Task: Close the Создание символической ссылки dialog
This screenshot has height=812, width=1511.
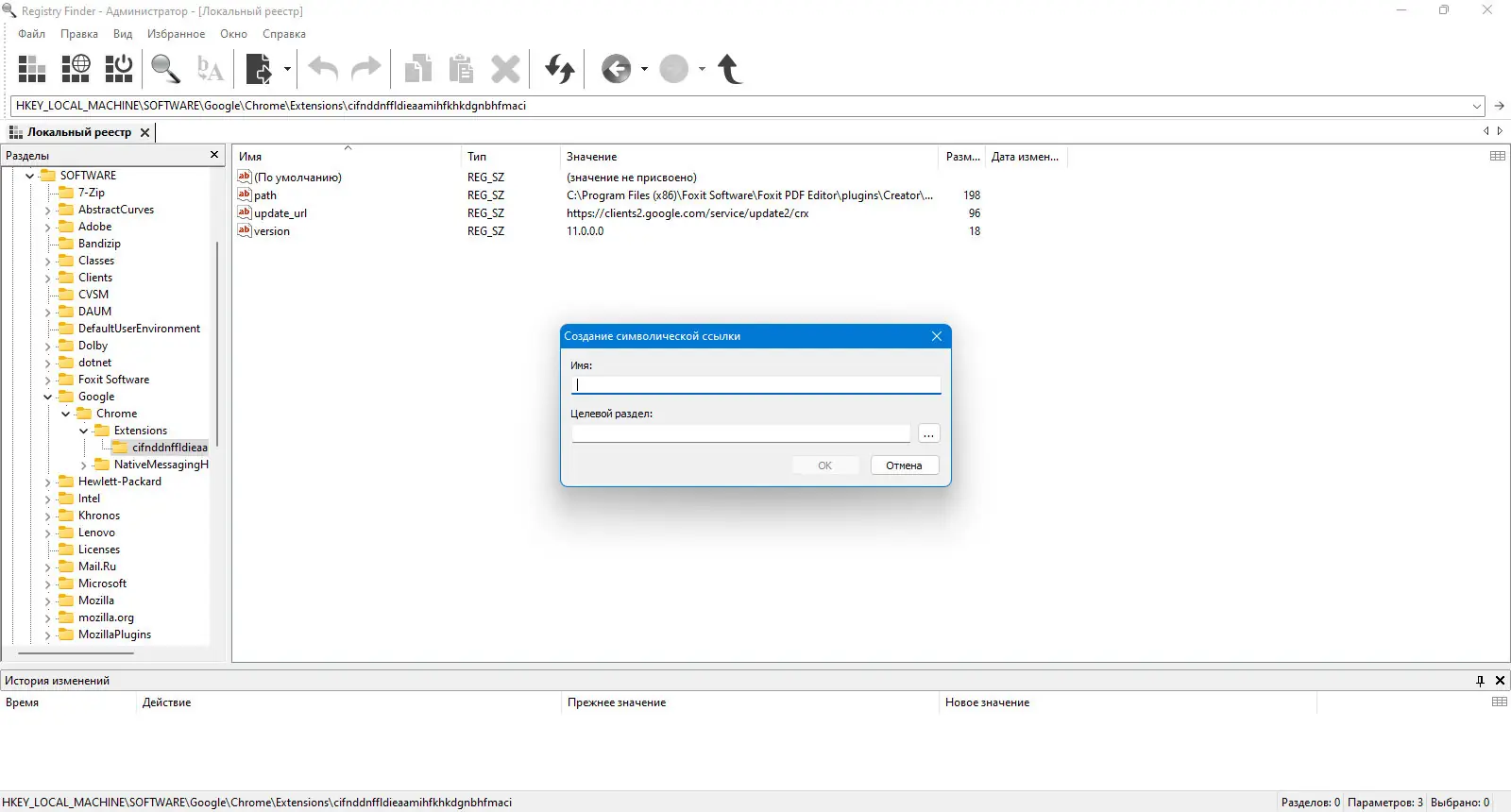Action: pyautogui.click(x=937, y=336)
